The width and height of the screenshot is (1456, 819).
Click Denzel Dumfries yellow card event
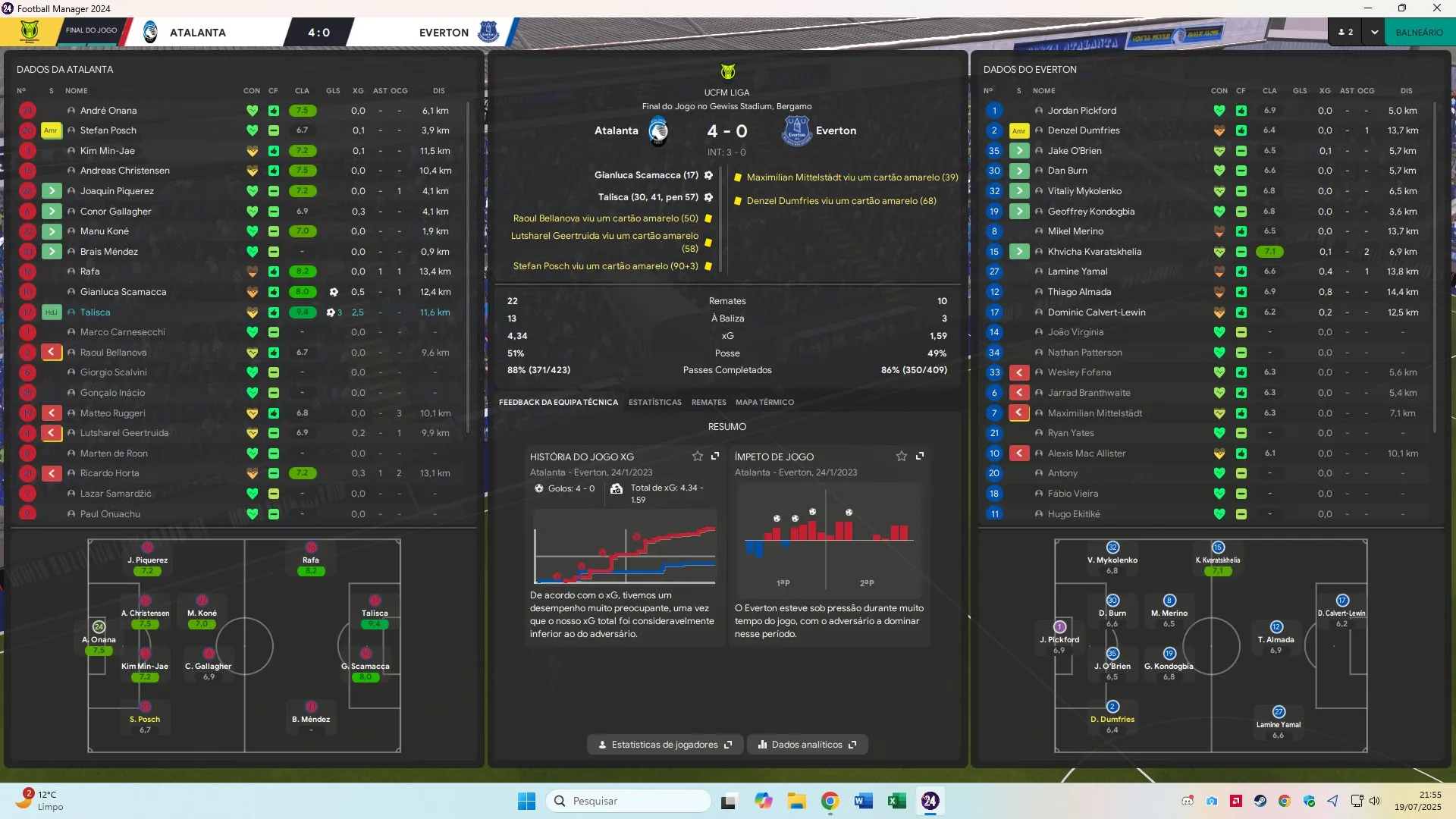coord(835,201)
